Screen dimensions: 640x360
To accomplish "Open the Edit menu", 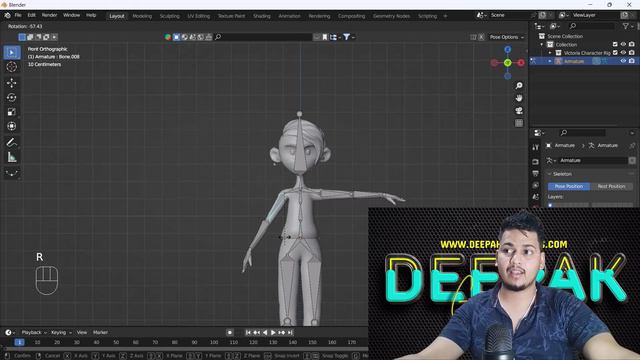I will (31, 15).
